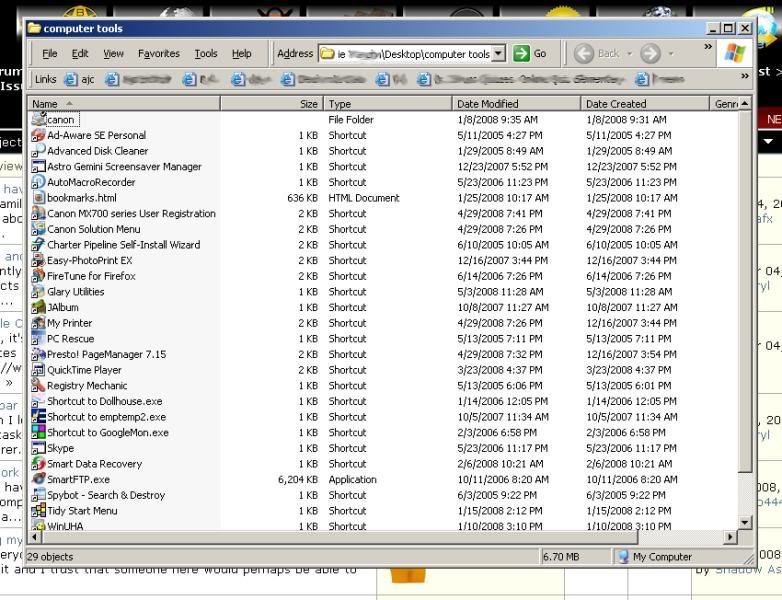Open the ajc link in Links bar

click(80, 79)
